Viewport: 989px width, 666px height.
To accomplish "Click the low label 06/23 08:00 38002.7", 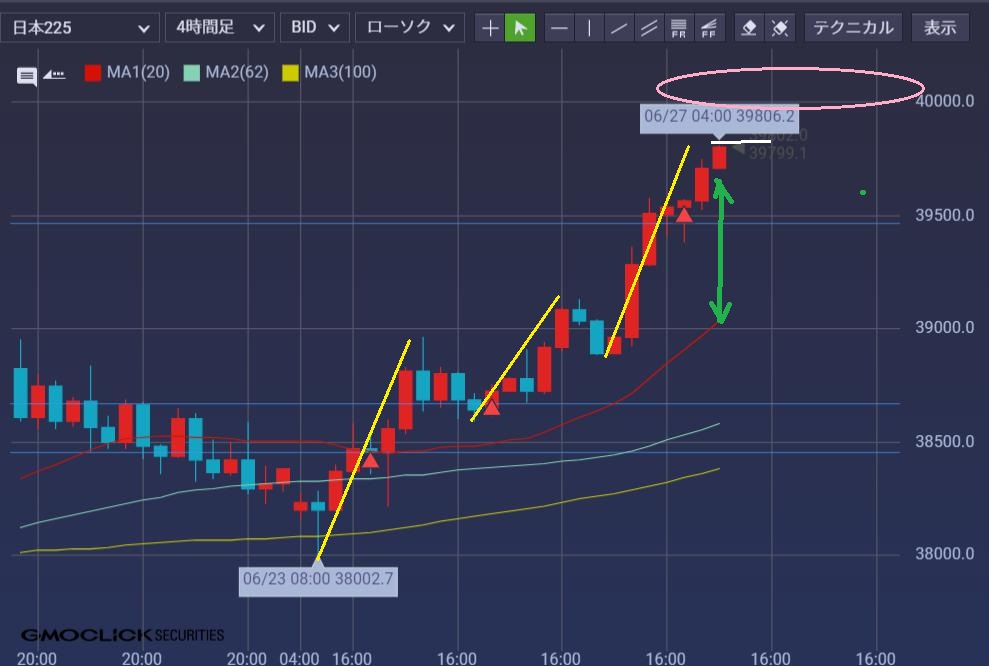I will point(318,579).
